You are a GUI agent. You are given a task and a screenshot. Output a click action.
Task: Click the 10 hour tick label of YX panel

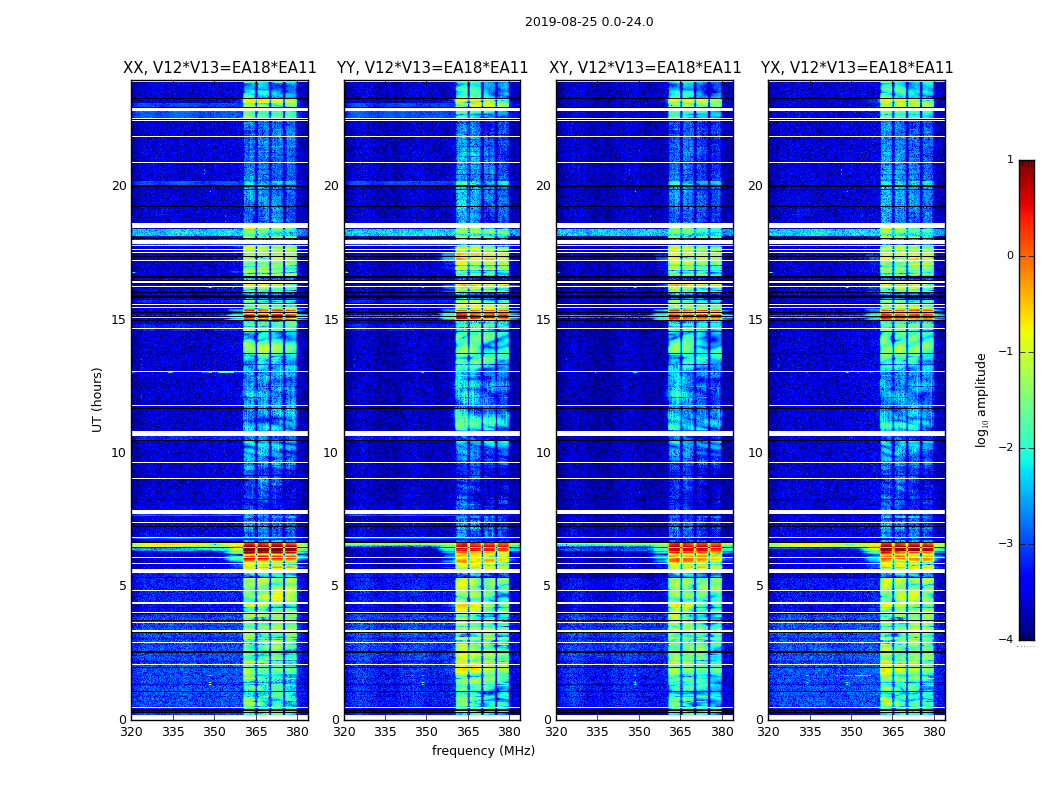point(755,453)
